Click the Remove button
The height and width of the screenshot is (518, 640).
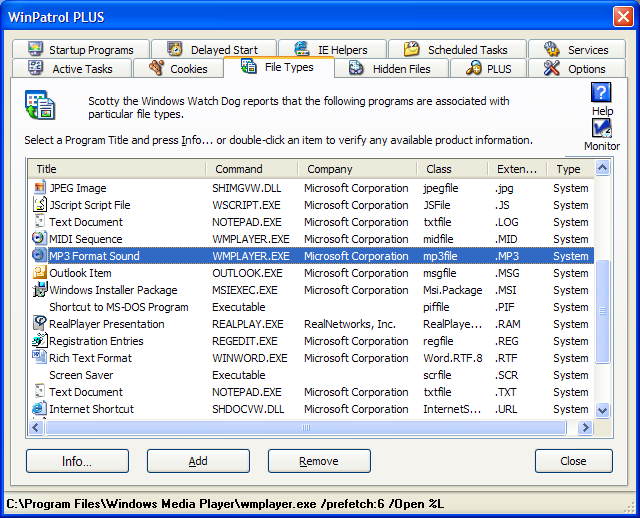(x=319, y=461)
